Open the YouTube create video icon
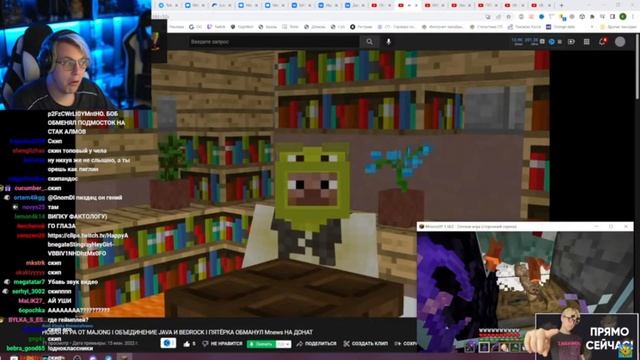Viewport: 640px width, 360px height. point(571,42)
